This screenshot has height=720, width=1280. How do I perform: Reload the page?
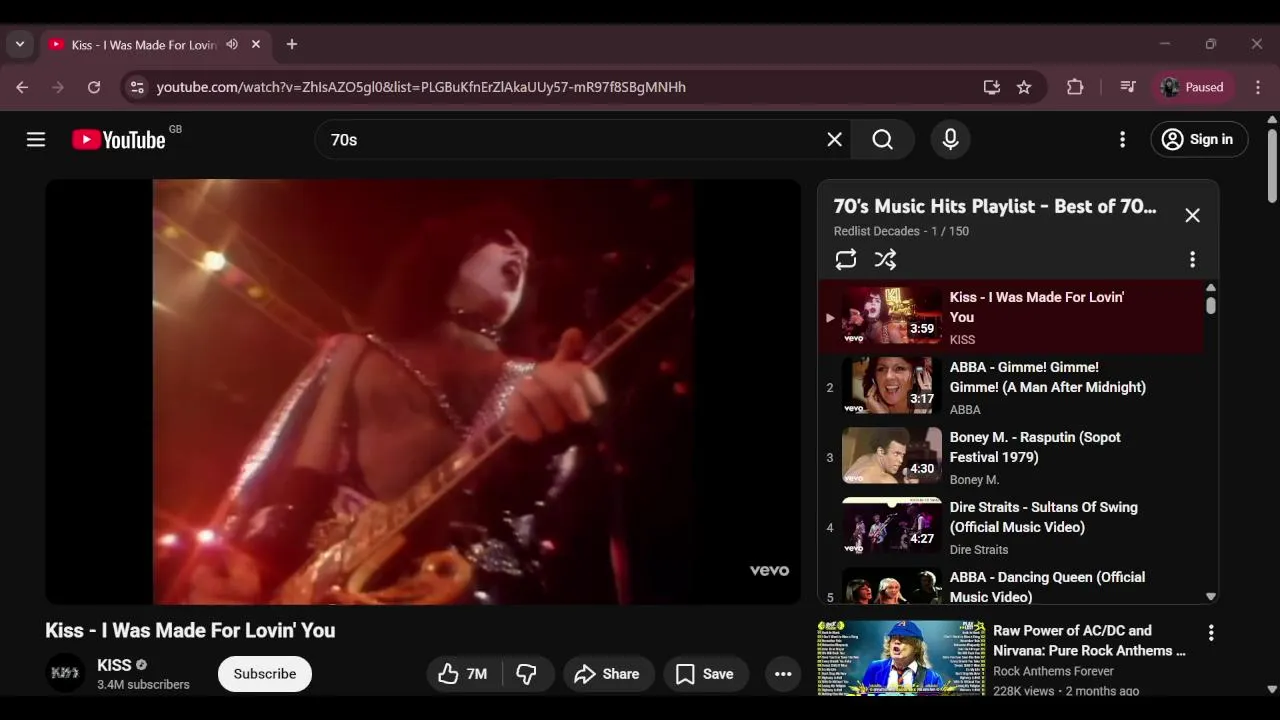click(94, 87)
